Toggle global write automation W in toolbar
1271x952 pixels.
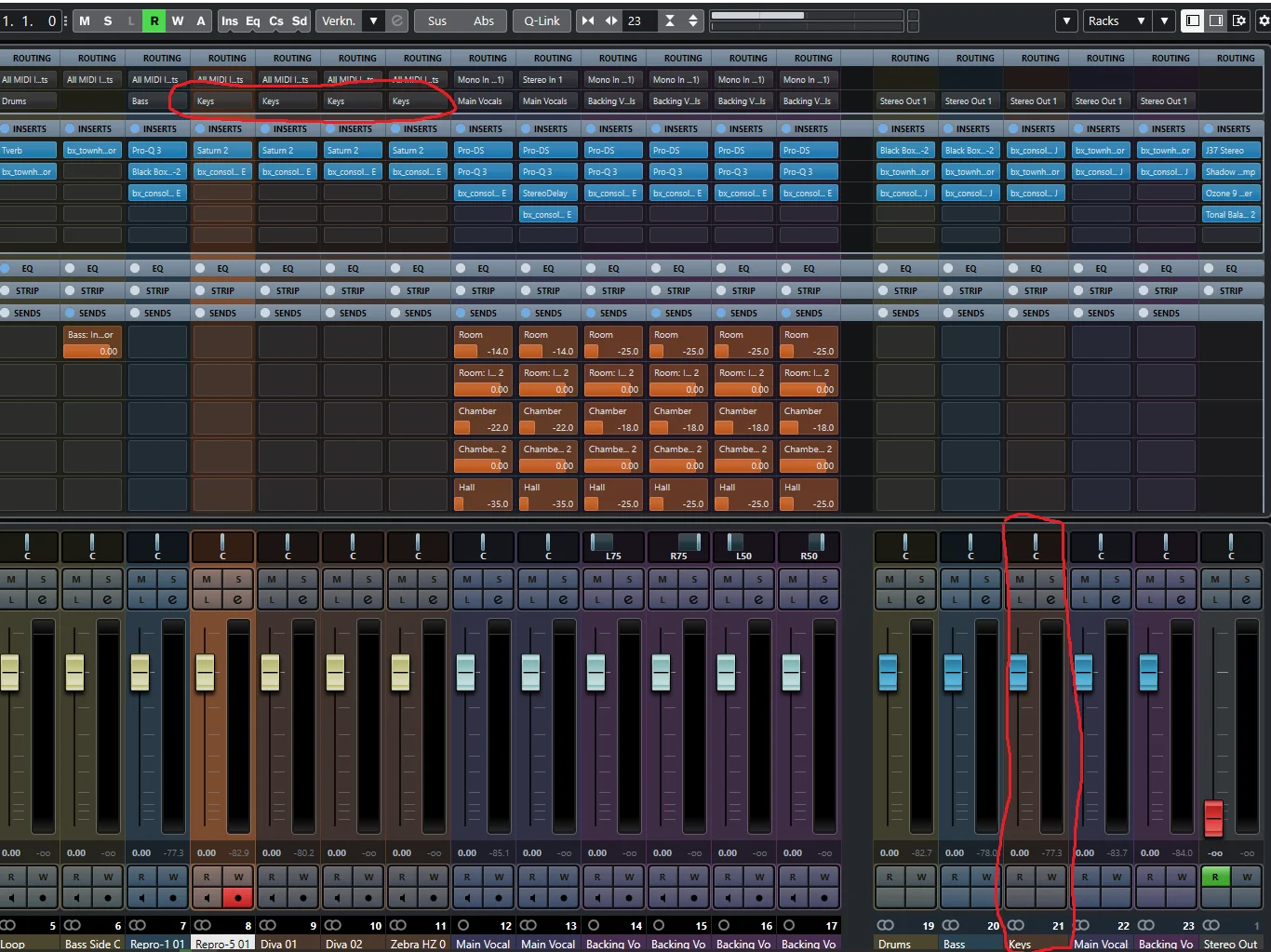tap(178, 20)
